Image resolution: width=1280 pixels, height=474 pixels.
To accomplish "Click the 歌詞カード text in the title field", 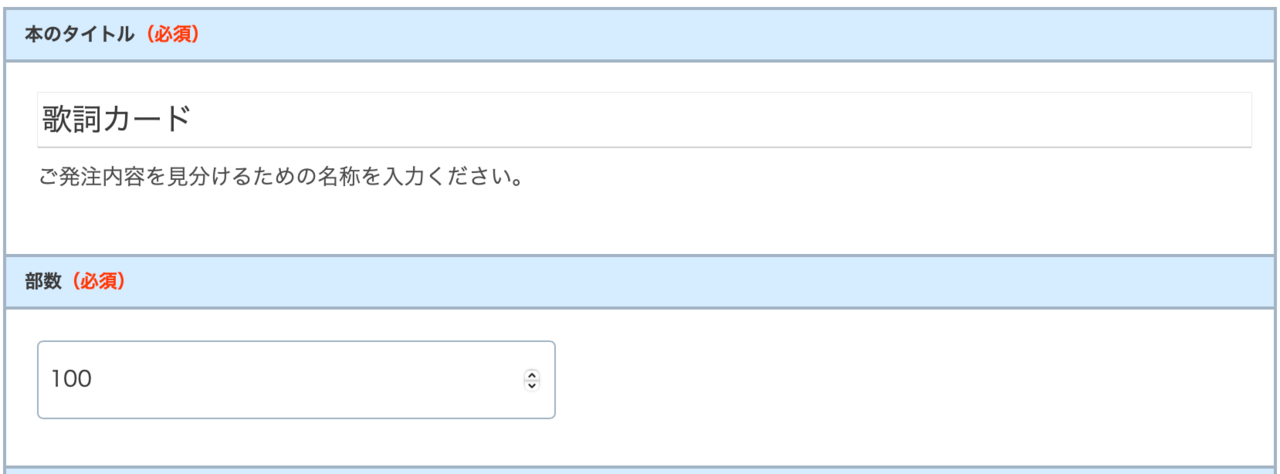I will tap(115, 120).
